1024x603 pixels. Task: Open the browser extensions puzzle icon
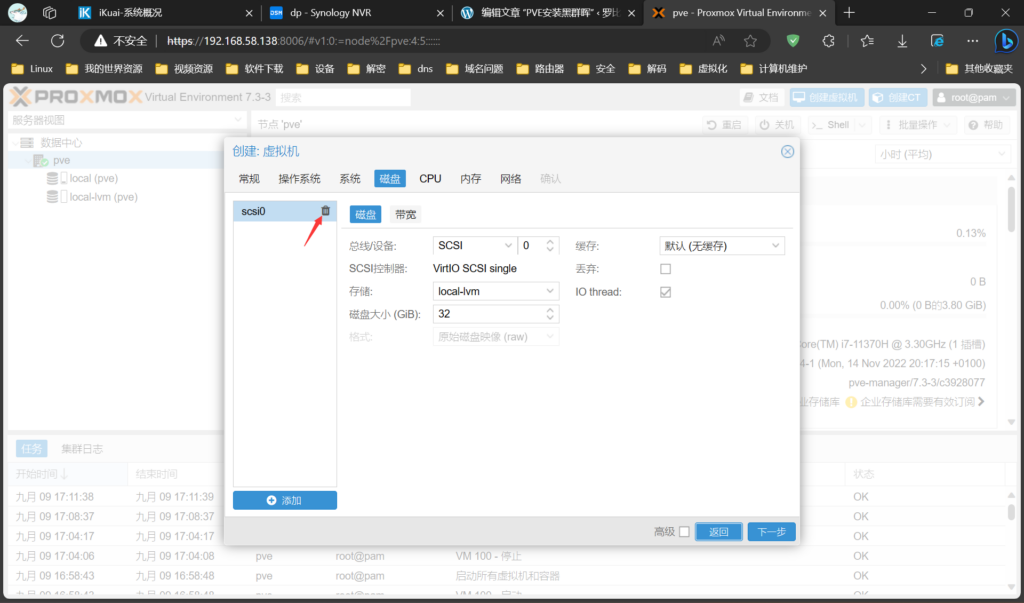coord(828,41)
